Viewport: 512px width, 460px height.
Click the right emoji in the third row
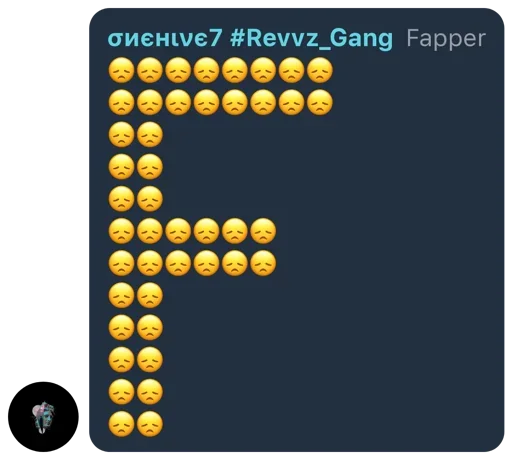click(150, 135)
